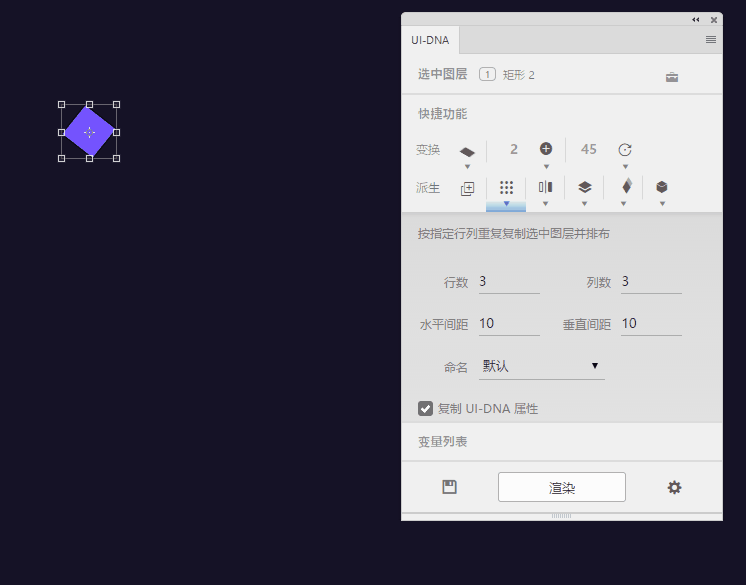Switch to the UI-DNA tab

click(x=430, y=40)
